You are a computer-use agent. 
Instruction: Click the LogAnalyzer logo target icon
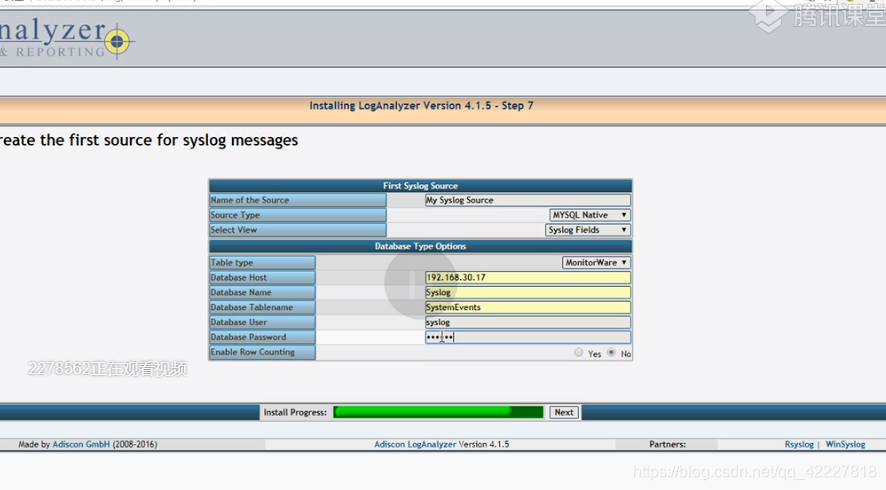coord(117,41)
